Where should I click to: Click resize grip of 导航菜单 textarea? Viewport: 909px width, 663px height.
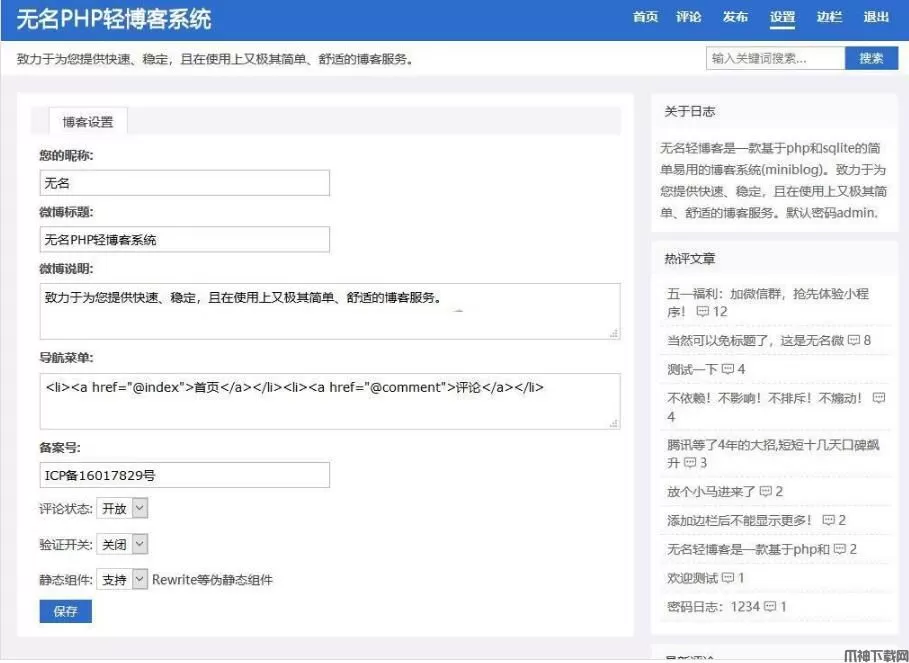[613, 423]
